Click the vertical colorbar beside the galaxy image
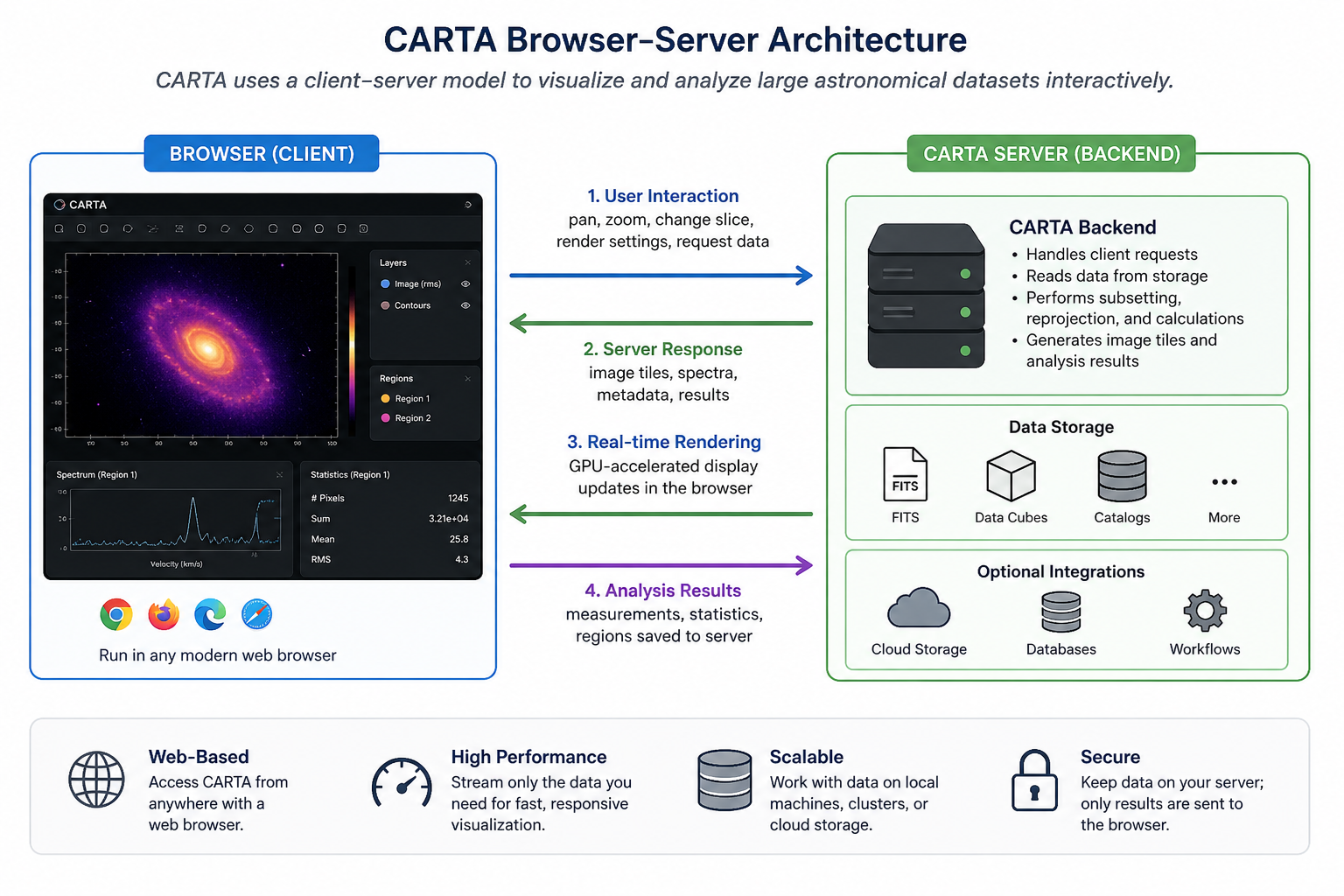Image resolution: width=1344 pixels, height=896 pixels. point(353,349)
